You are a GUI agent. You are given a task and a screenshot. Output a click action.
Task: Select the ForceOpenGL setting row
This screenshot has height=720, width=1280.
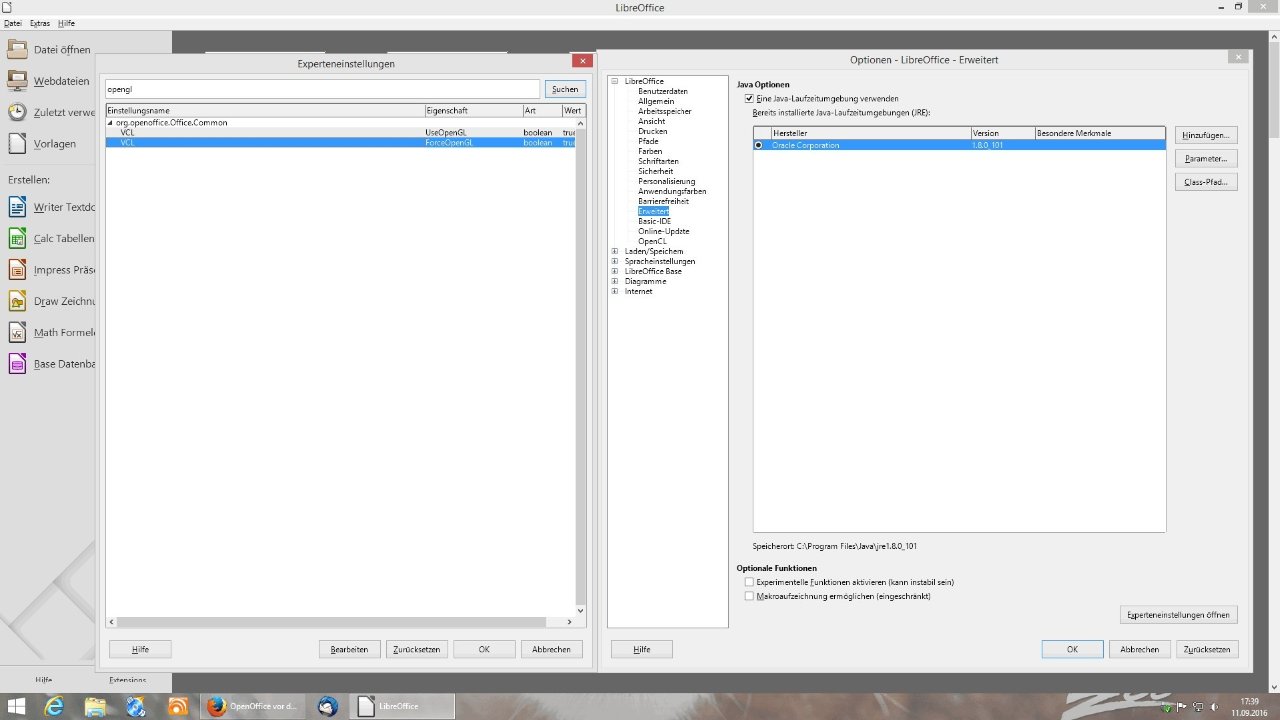(340, 143)
